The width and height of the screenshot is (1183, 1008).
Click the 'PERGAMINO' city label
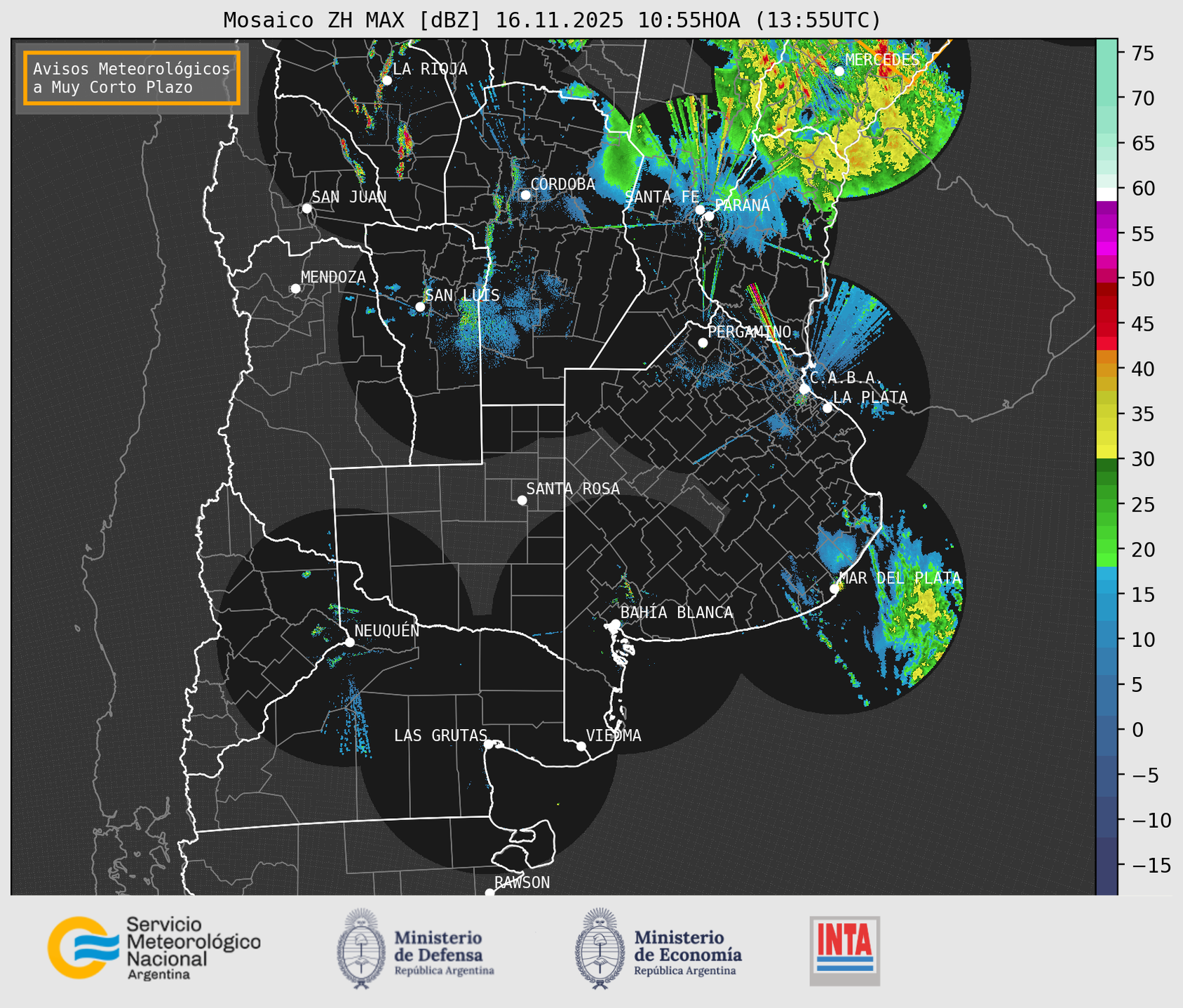(x=750, y=332)
